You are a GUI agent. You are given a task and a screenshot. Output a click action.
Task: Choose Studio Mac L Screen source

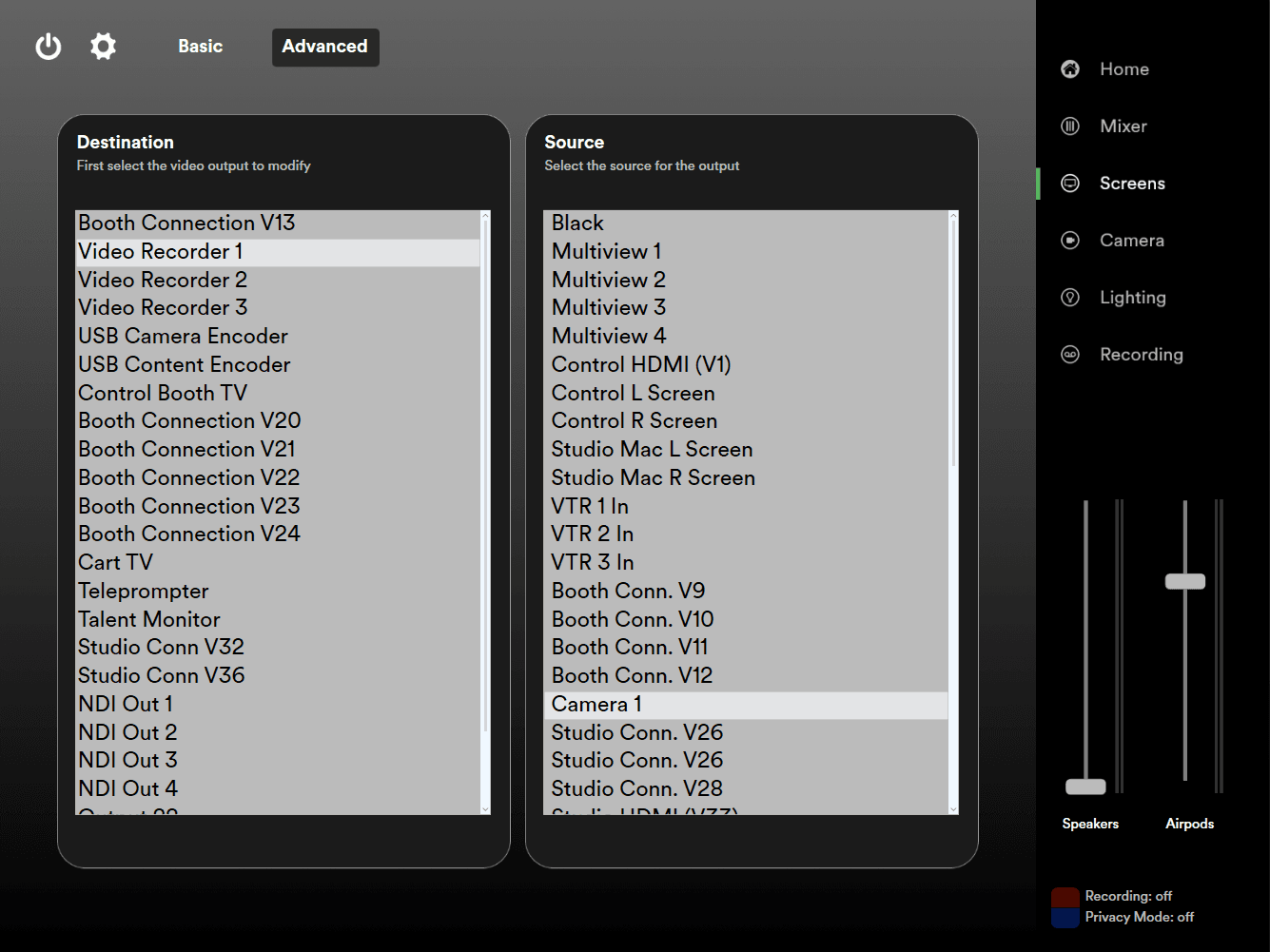(746, 450)
